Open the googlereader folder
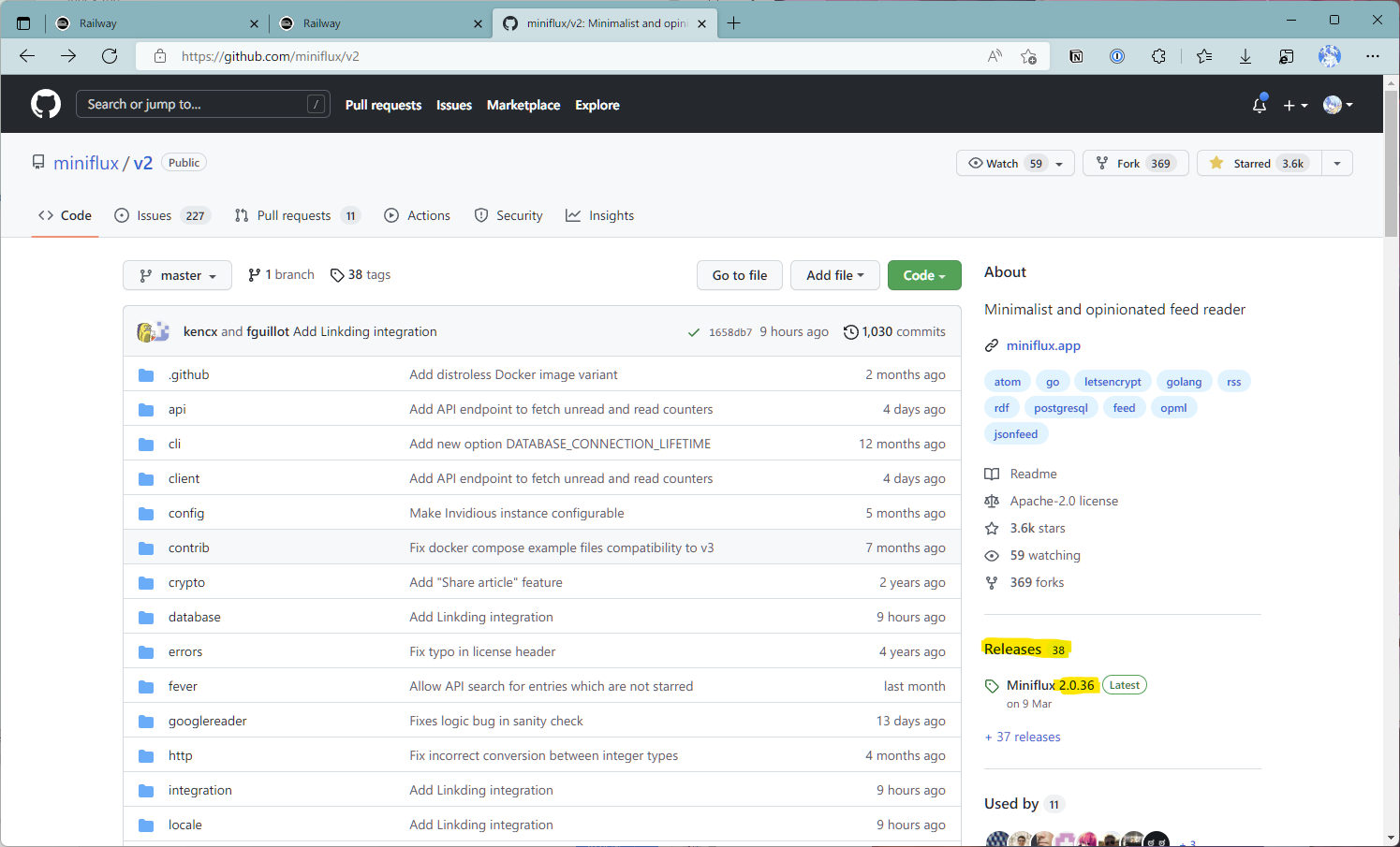The height and width of the screenshot is (847, 1400). (x=208, y=721)
